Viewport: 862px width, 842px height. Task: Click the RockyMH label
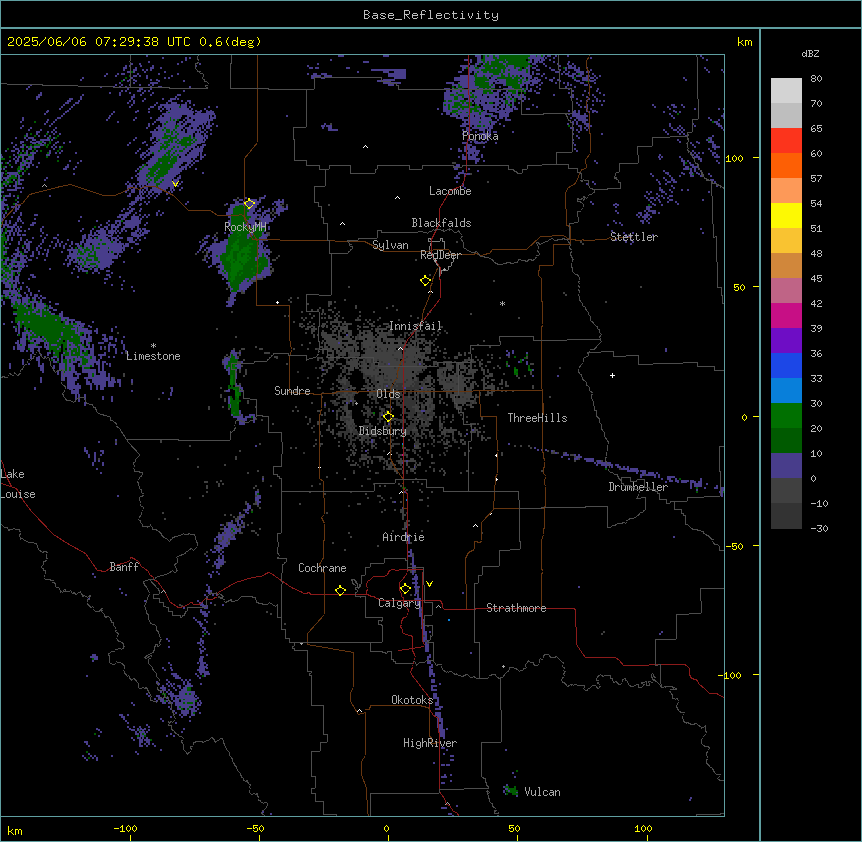[x=245, y=227]
